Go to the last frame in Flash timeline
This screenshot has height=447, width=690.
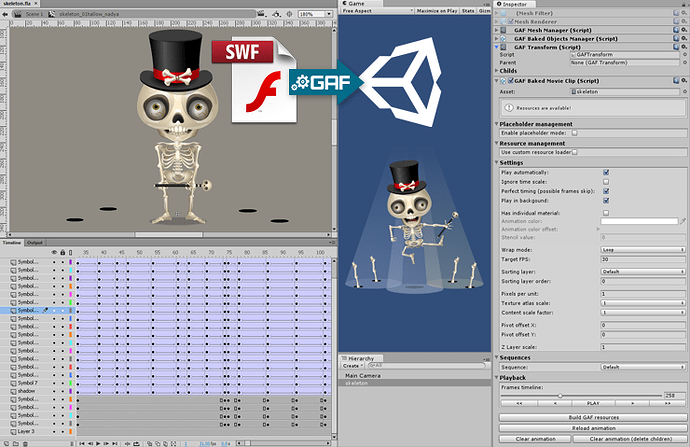point(115,443)
